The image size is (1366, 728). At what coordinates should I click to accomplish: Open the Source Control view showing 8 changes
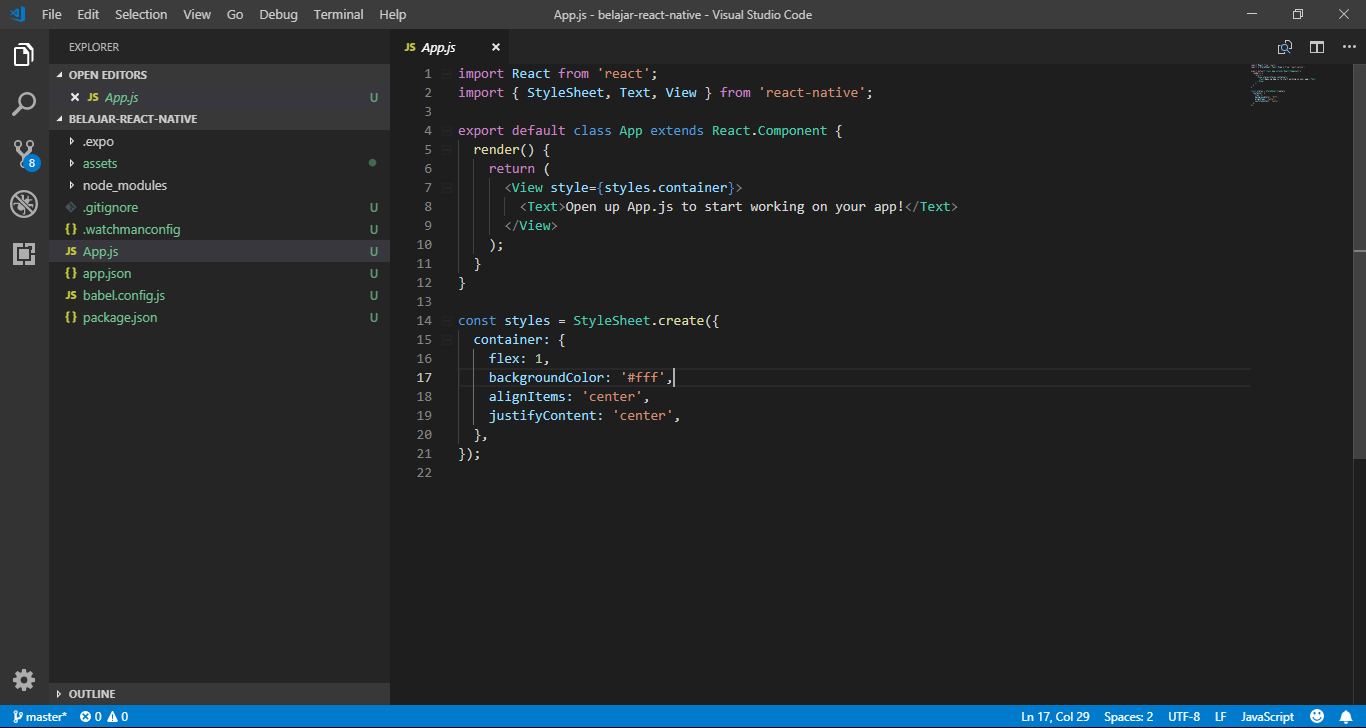pyautogui.click(x=23, y=153)
